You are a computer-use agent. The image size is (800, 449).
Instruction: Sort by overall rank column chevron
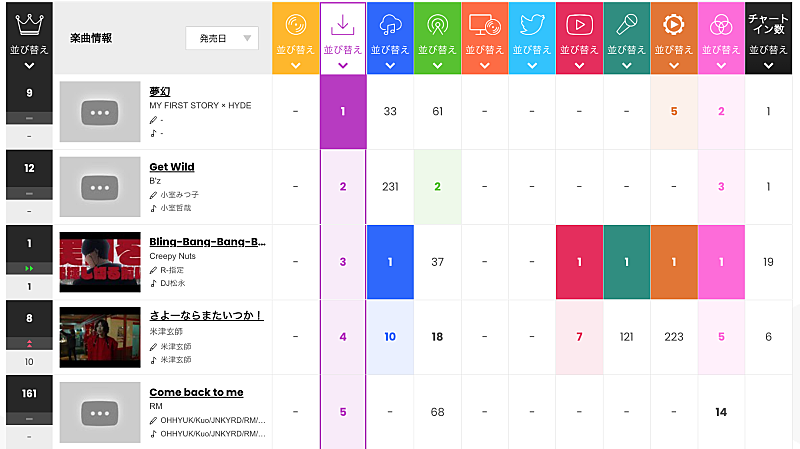(29, 66)
